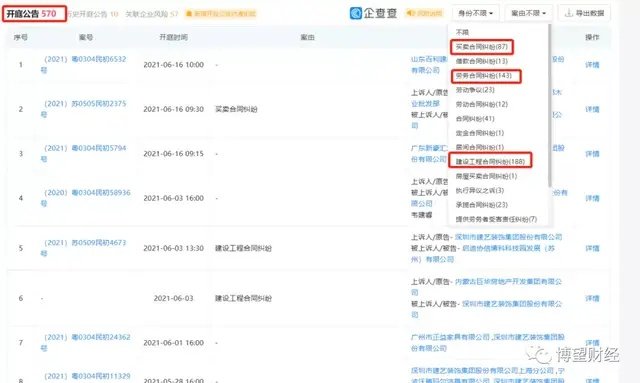Click the 2021-06-16 09:30 hearing time
Screen dimensions: 640x383
point(173,109)
